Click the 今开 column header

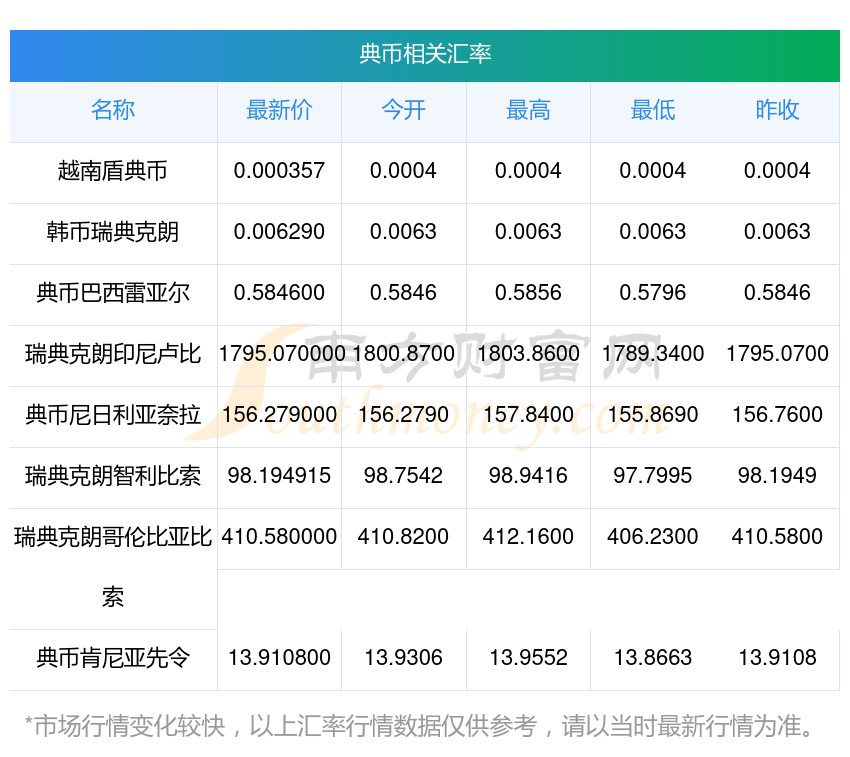pos(403,111)
